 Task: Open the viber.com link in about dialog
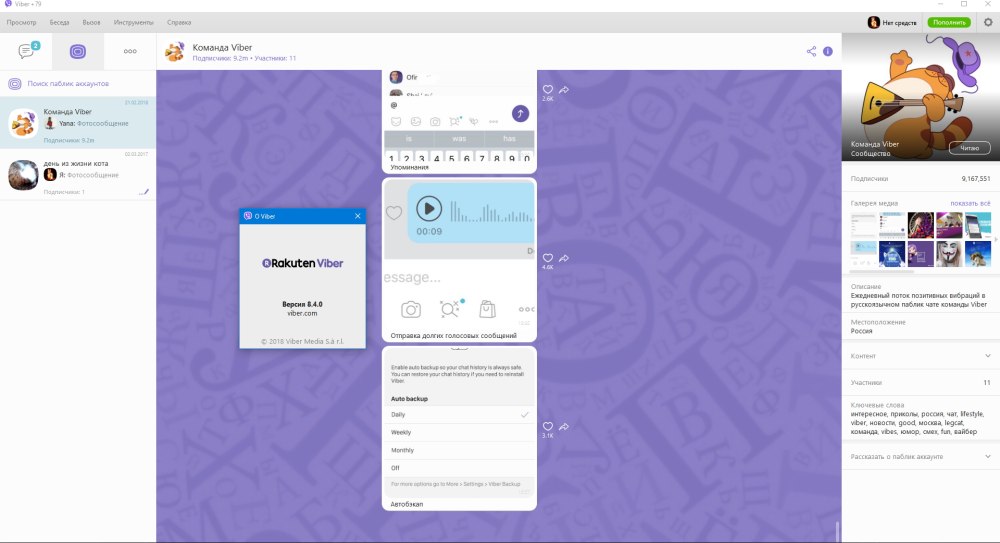pyautogui.click(x=302, y=313)
